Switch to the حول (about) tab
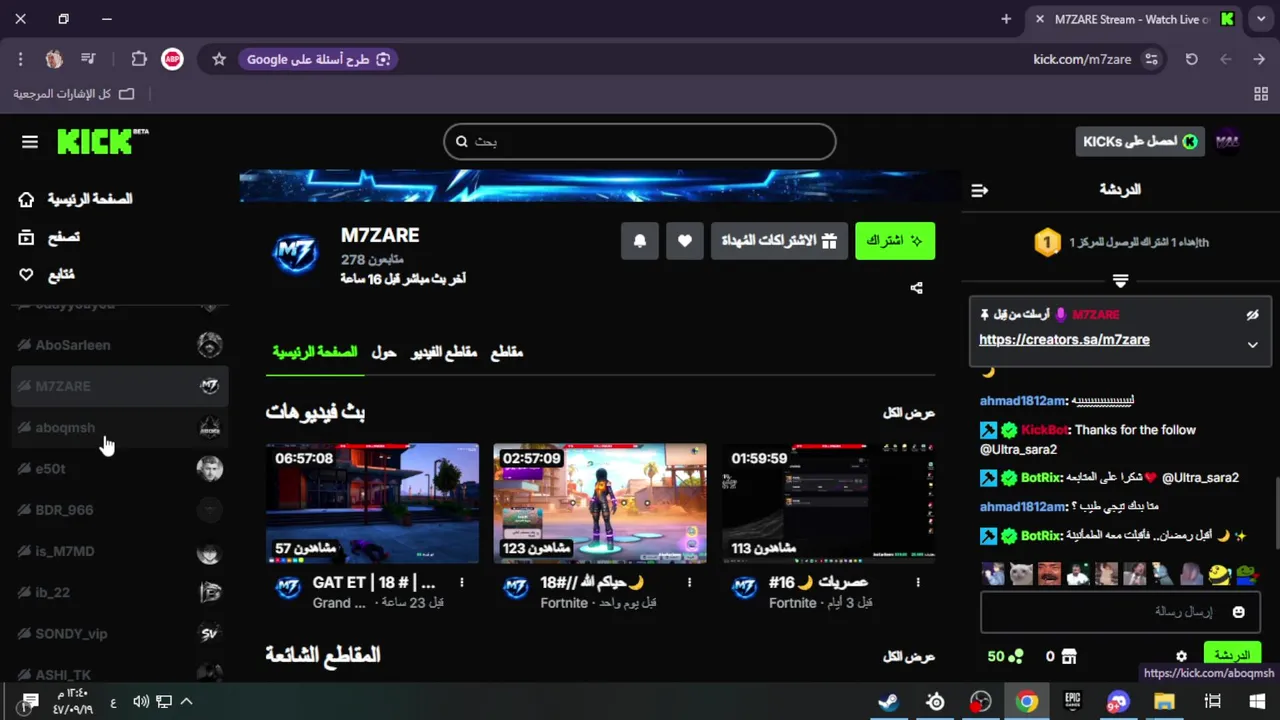Screen dimensions: 1280x720 384,352
